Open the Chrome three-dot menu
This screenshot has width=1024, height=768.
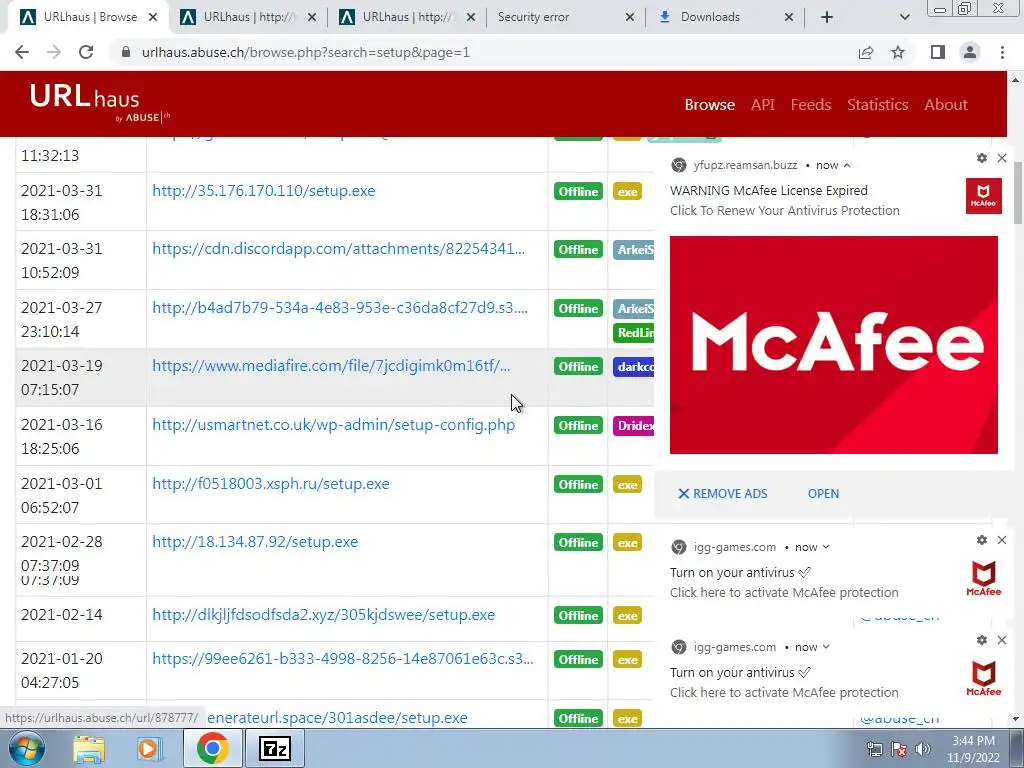point(1002,52)
